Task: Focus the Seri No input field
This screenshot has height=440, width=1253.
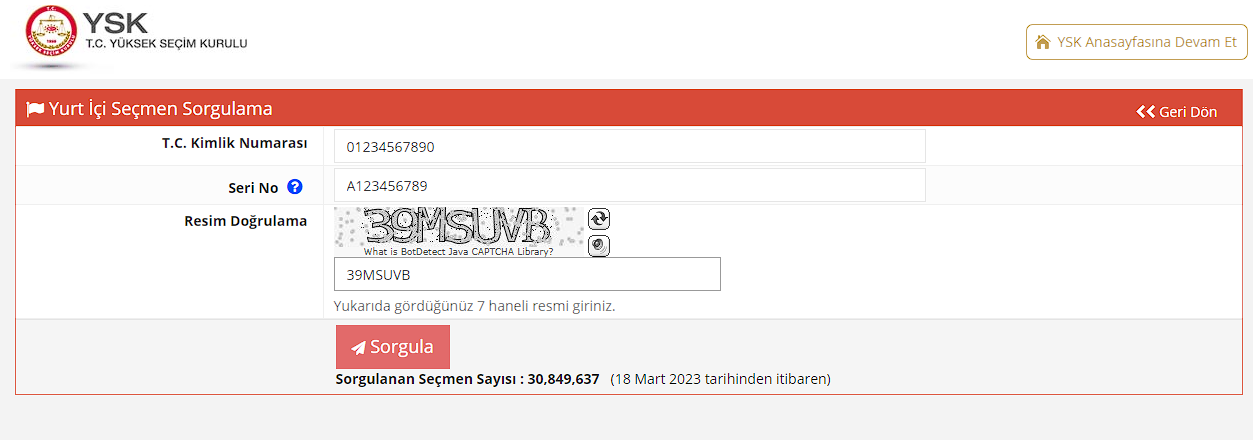Action: [x=630, y=185]
